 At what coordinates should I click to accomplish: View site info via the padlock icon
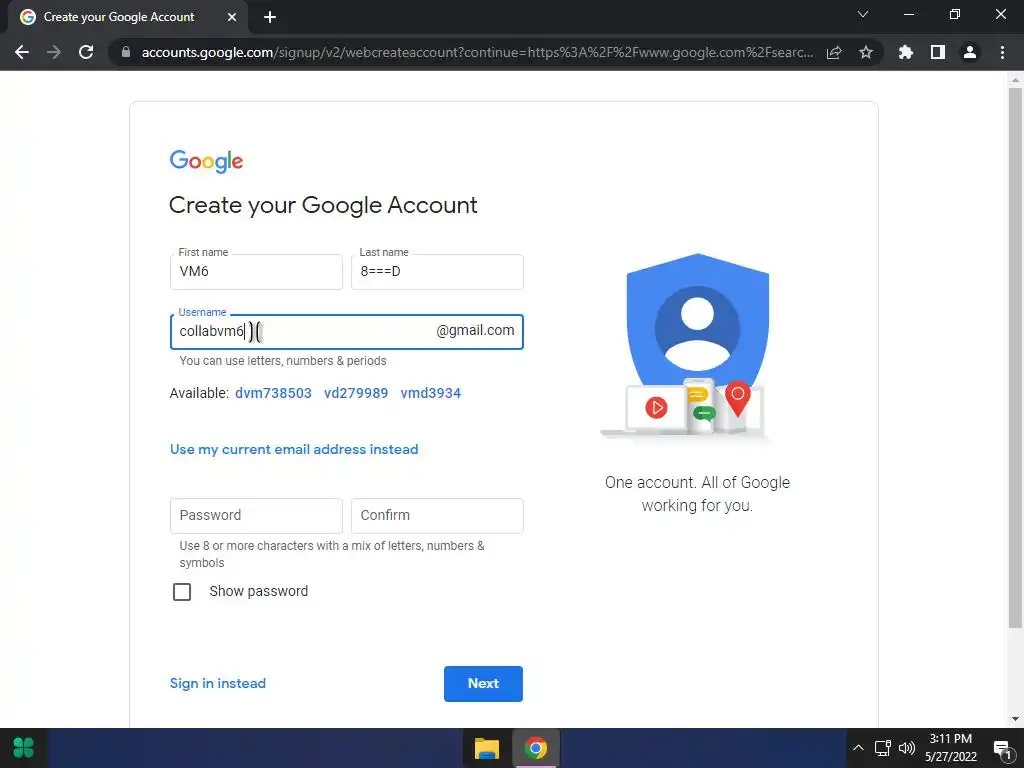tap(126, 52)
